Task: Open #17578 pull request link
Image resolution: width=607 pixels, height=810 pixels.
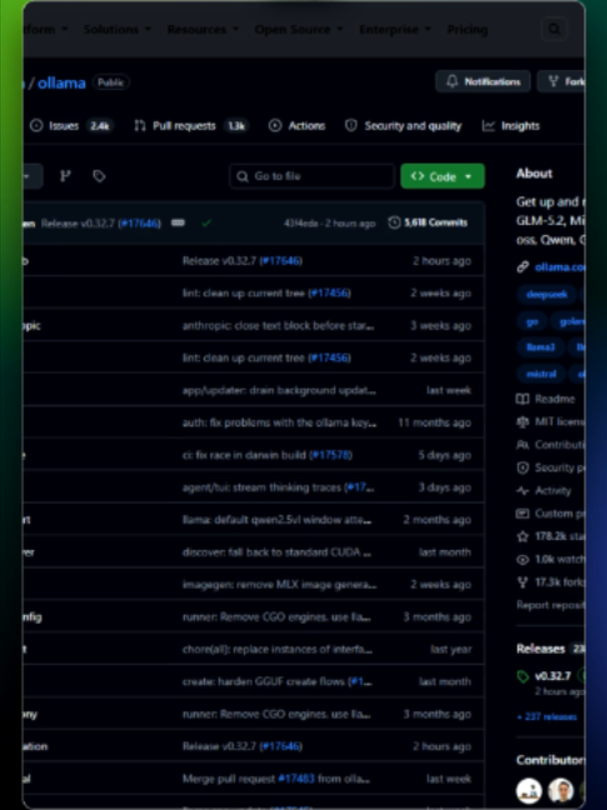Action: tap(331, 455)
